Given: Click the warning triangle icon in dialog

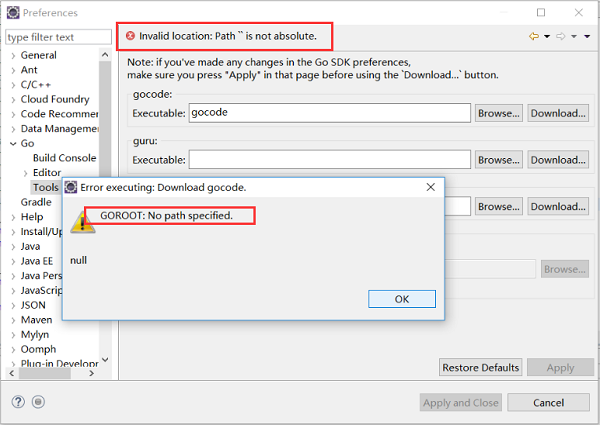Looking at the screenshot, I should (83, 222).
